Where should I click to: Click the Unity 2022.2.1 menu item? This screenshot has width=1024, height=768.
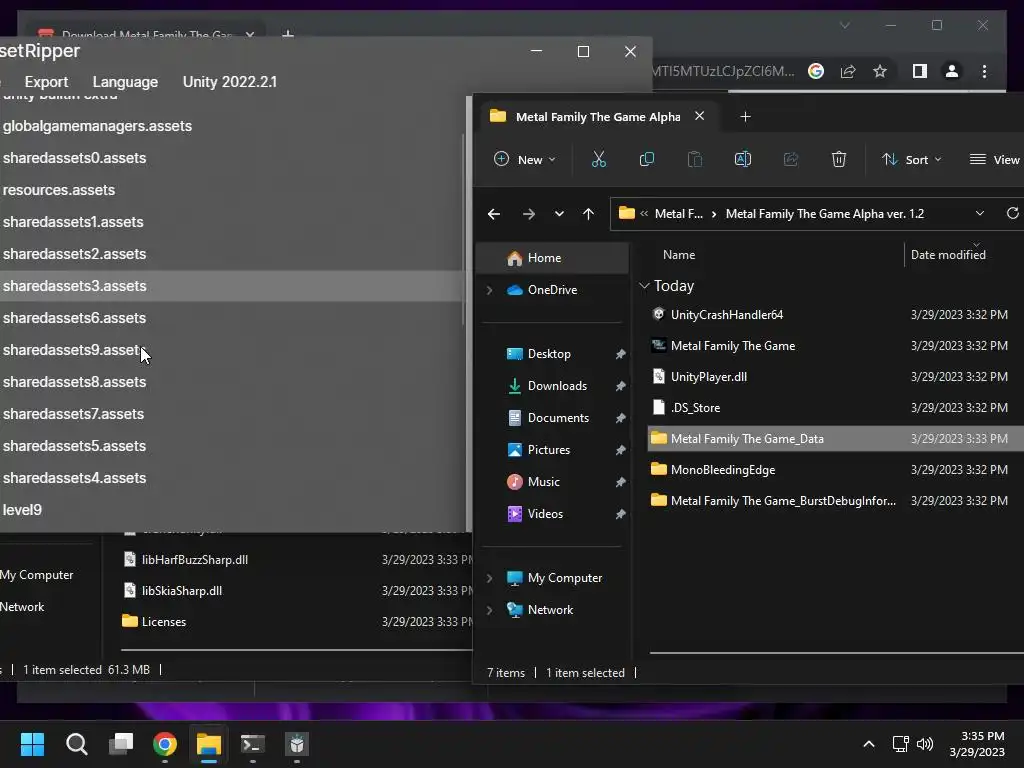pyautogui.click(x=230, y=82)
